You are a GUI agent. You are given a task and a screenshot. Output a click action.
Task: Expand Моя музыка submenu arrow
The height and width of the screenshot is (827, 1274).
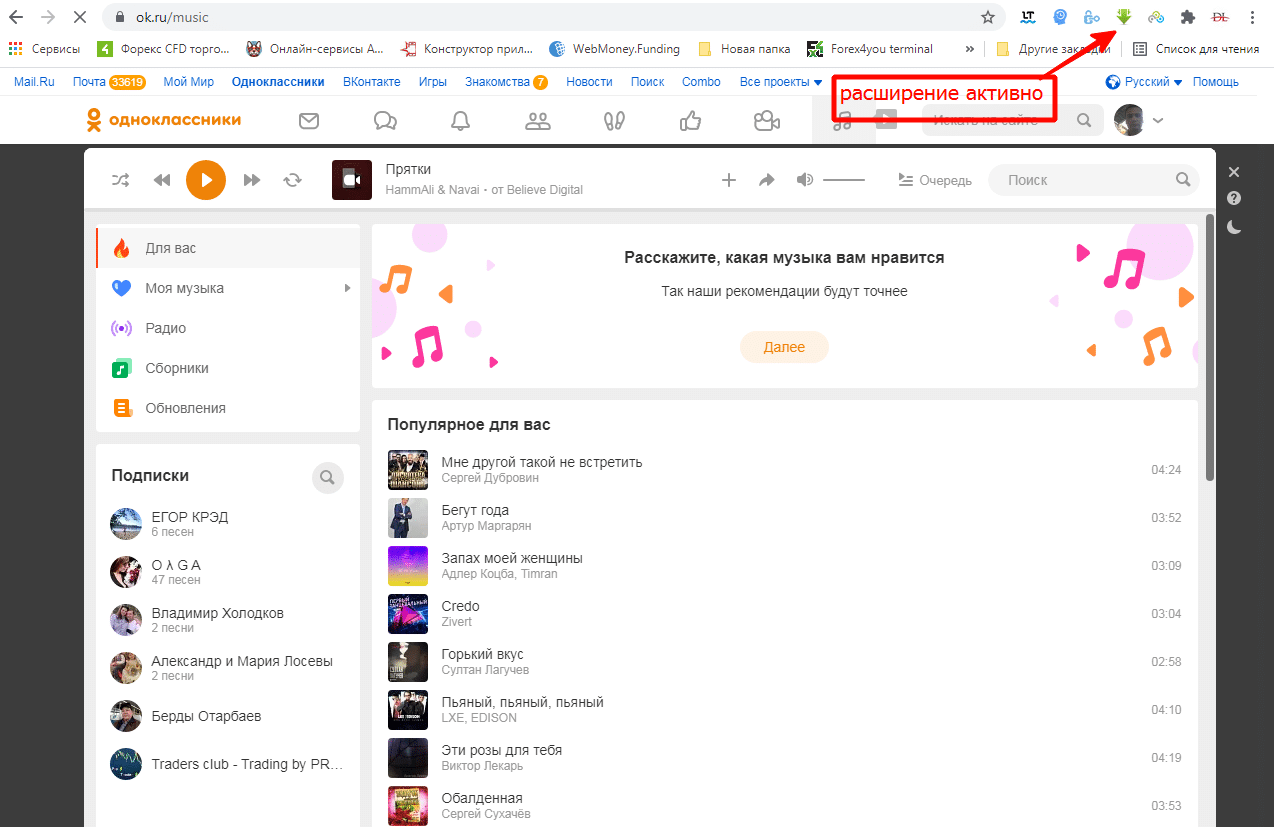[x=347, y=288]
